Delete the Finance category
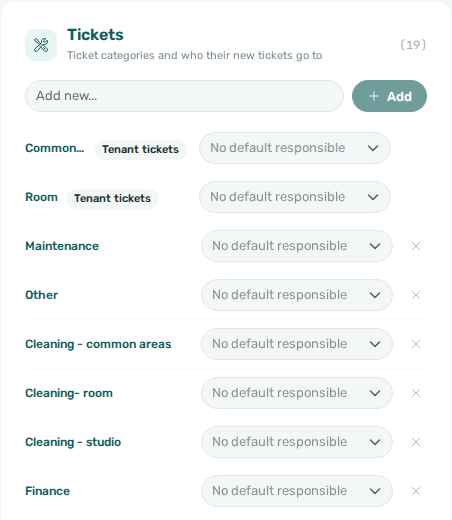 point(416,491)
